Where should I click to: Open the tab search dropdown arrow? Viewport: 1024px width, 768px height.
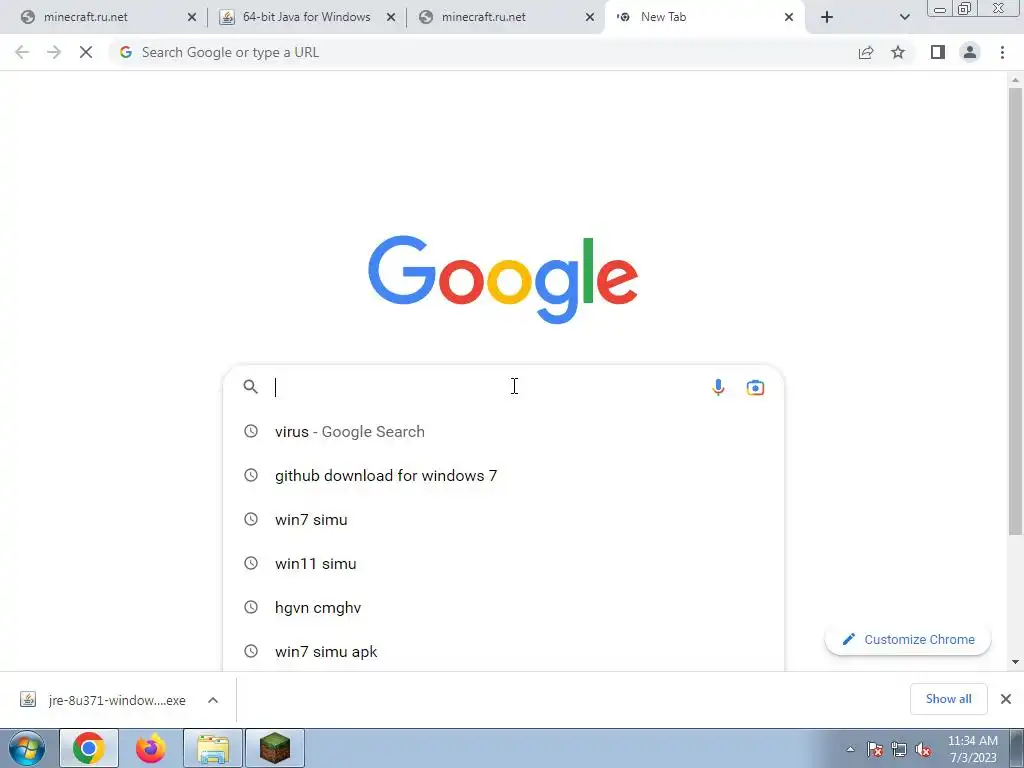pyautogui.click(x=904, y=17)
